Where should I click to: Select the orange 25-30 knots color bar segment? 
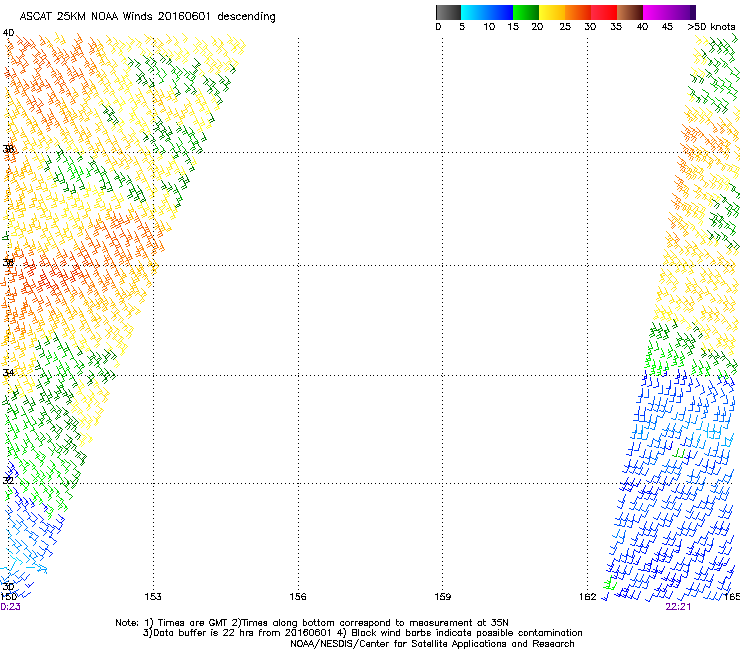578,12
